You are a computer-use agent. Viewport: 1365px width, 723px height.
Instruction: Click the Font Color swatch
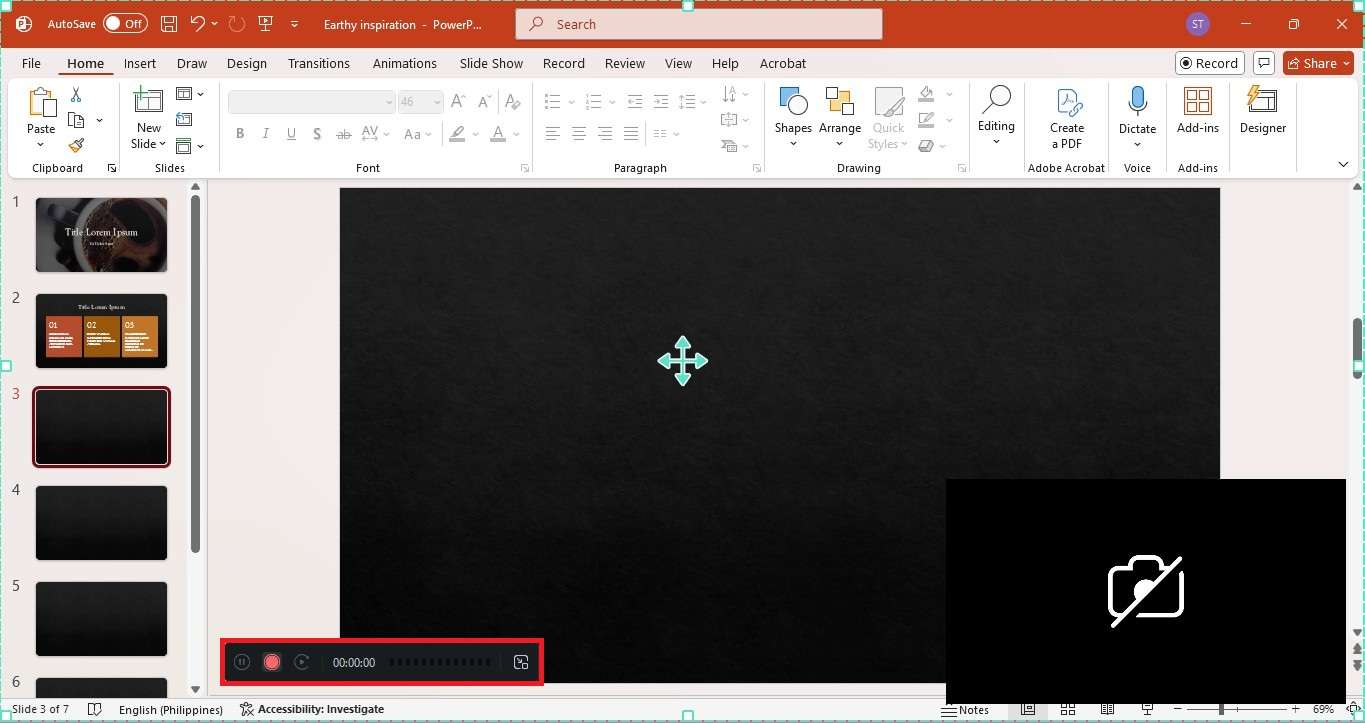coord(497,134)
